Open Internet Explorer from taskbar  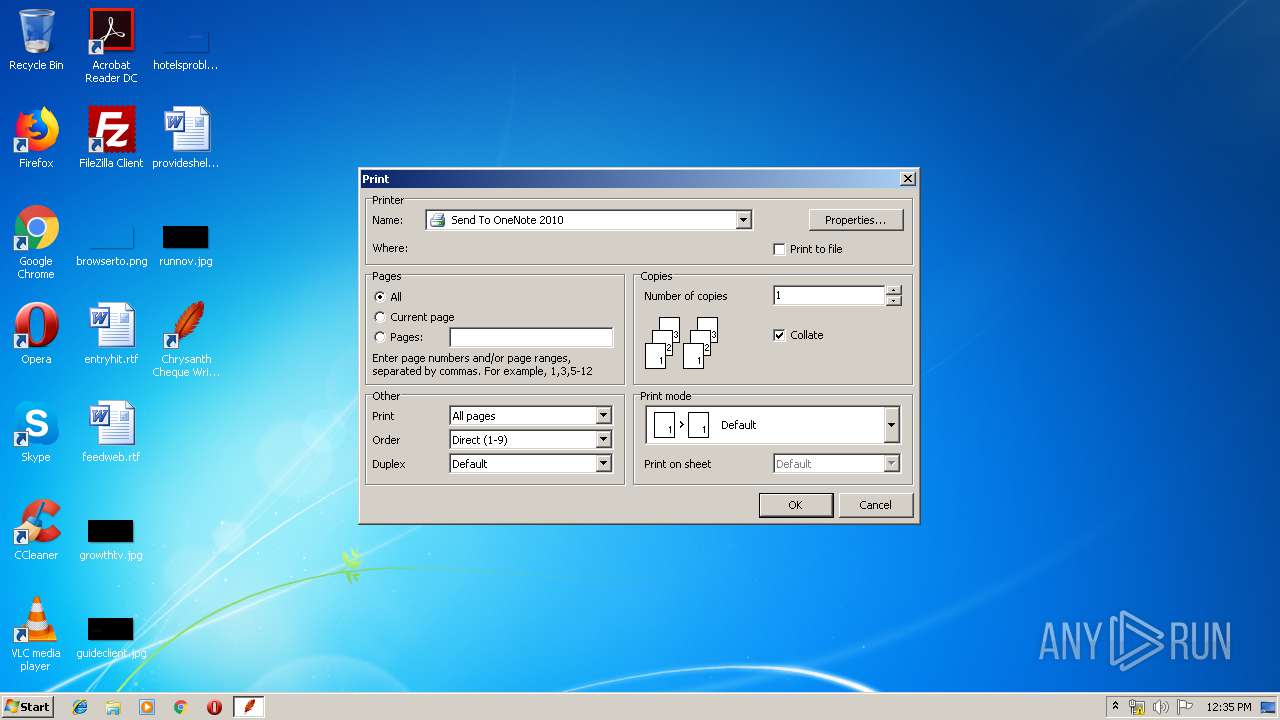point(80,707)
